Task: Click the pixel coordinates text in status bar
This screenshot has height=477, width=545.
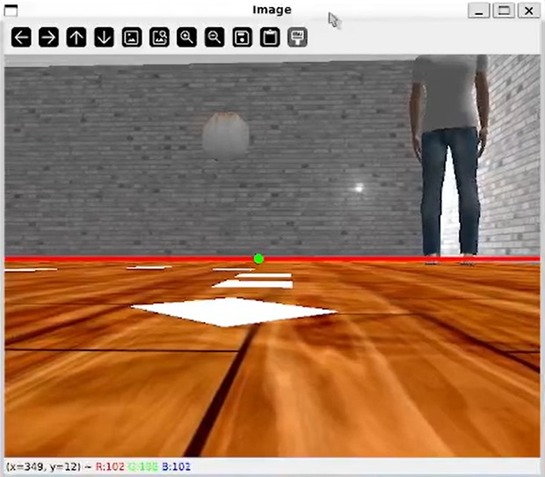Action: pyautogui.click(x=43, y=467)
